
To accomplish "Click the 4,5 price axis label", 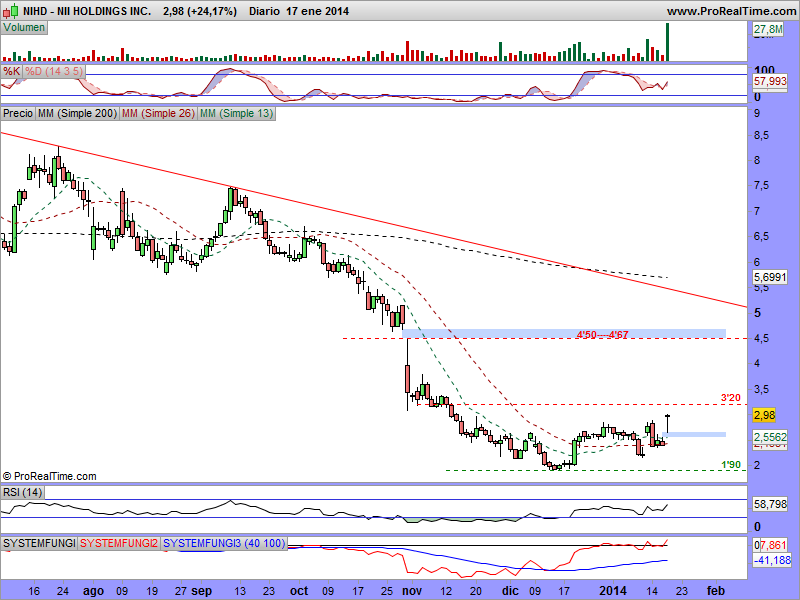I will tap(762, 338).
